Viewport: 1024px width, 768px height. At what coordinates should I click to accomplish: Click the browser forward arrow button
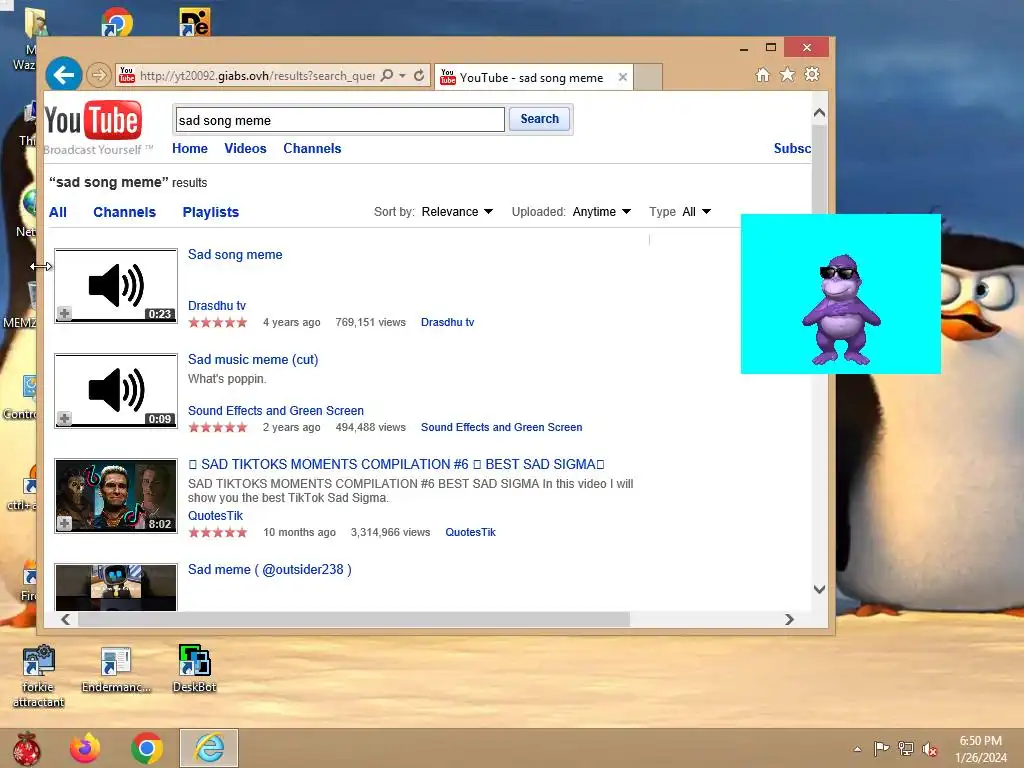[99, 75]
